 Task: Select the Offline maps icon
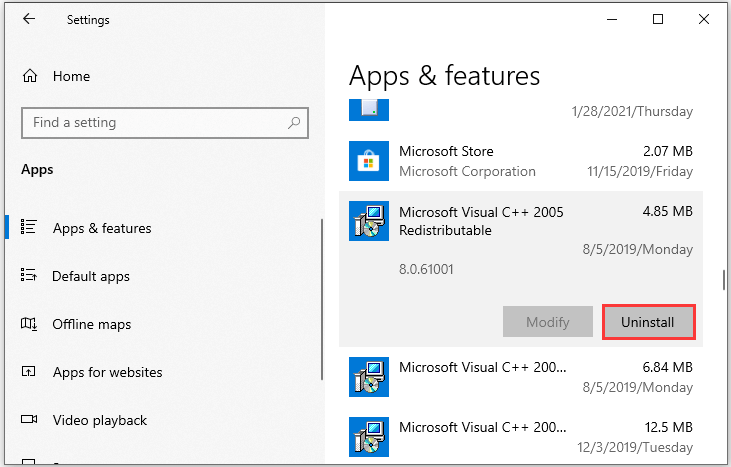tap(28, 323)
